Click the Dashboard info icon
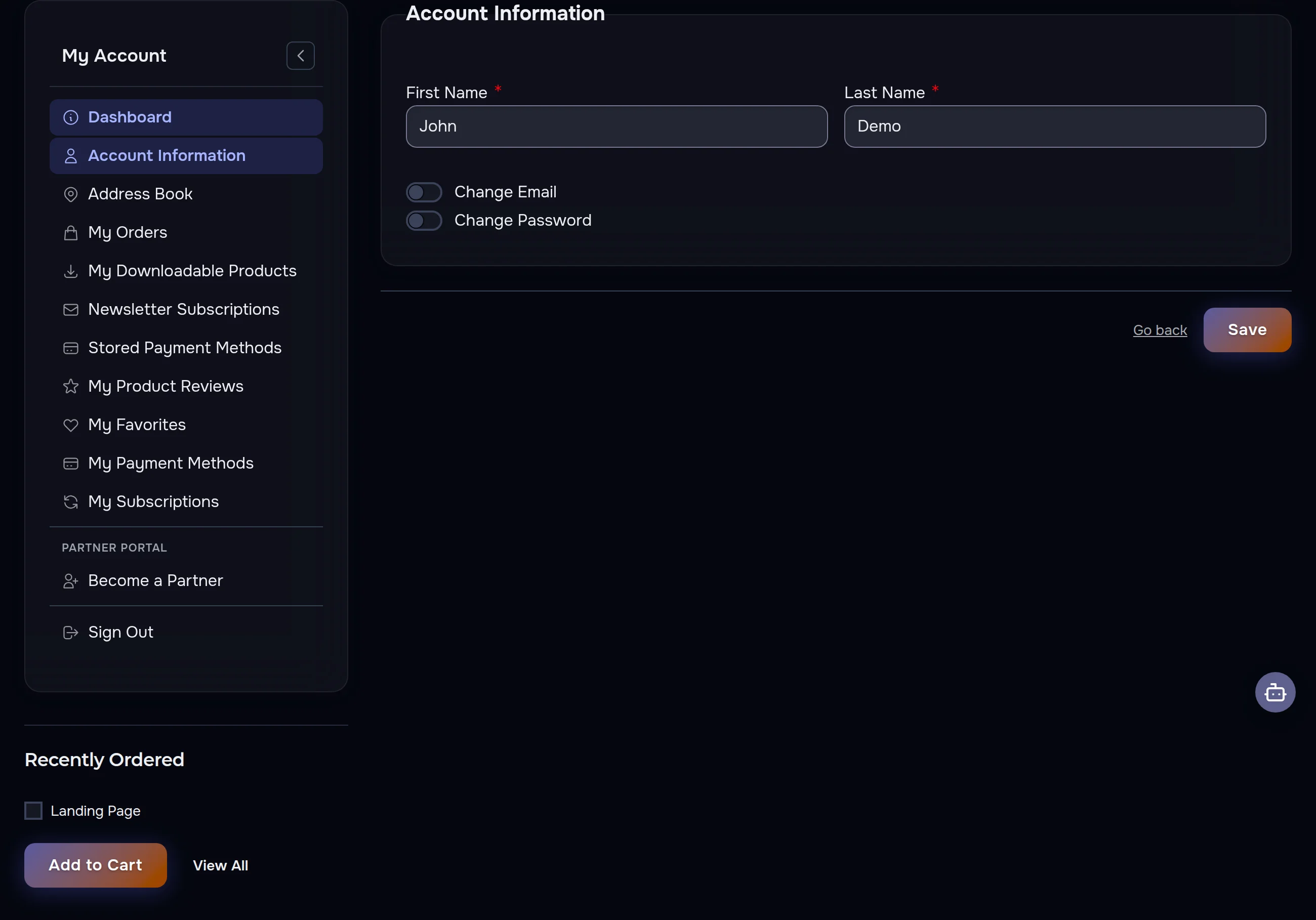The height and width of the screenshot is (920, 1316). pos(70,117)
